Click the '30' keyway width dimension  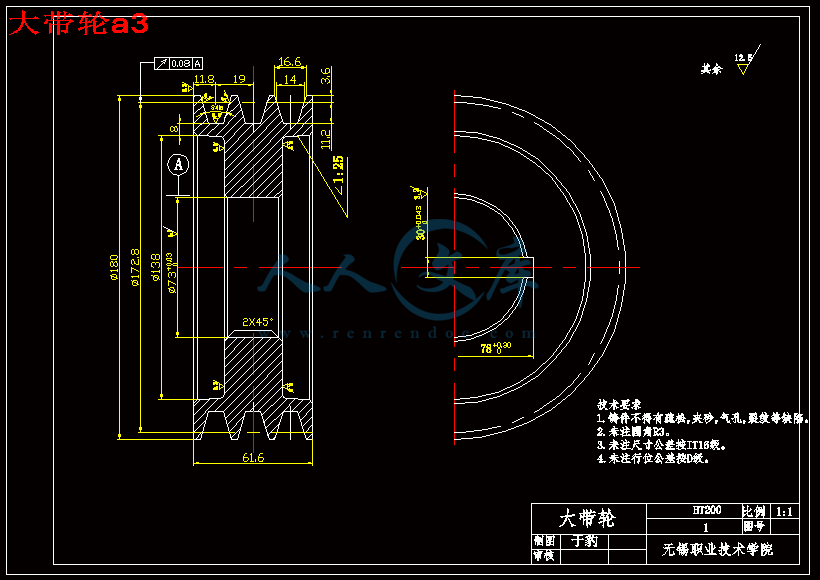pos(420,223)
